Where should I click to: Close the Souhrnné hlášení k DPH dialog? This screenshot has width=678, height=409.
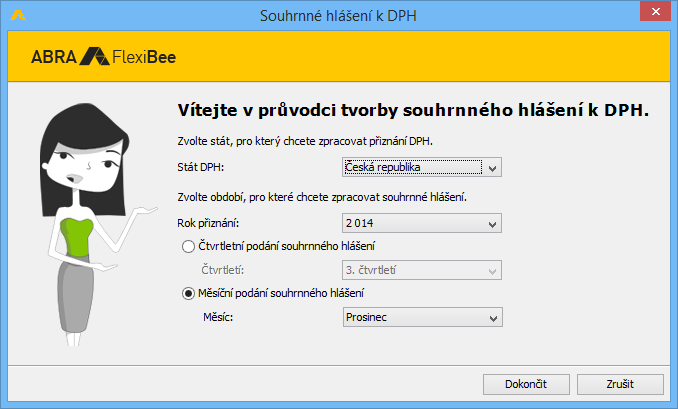coord(656,12)
